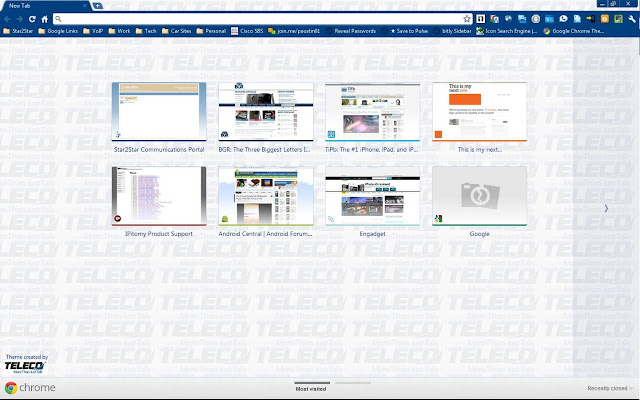Click 'Star2Star Communications Portal' caption text
640x400 pixels.
(159, 150)
